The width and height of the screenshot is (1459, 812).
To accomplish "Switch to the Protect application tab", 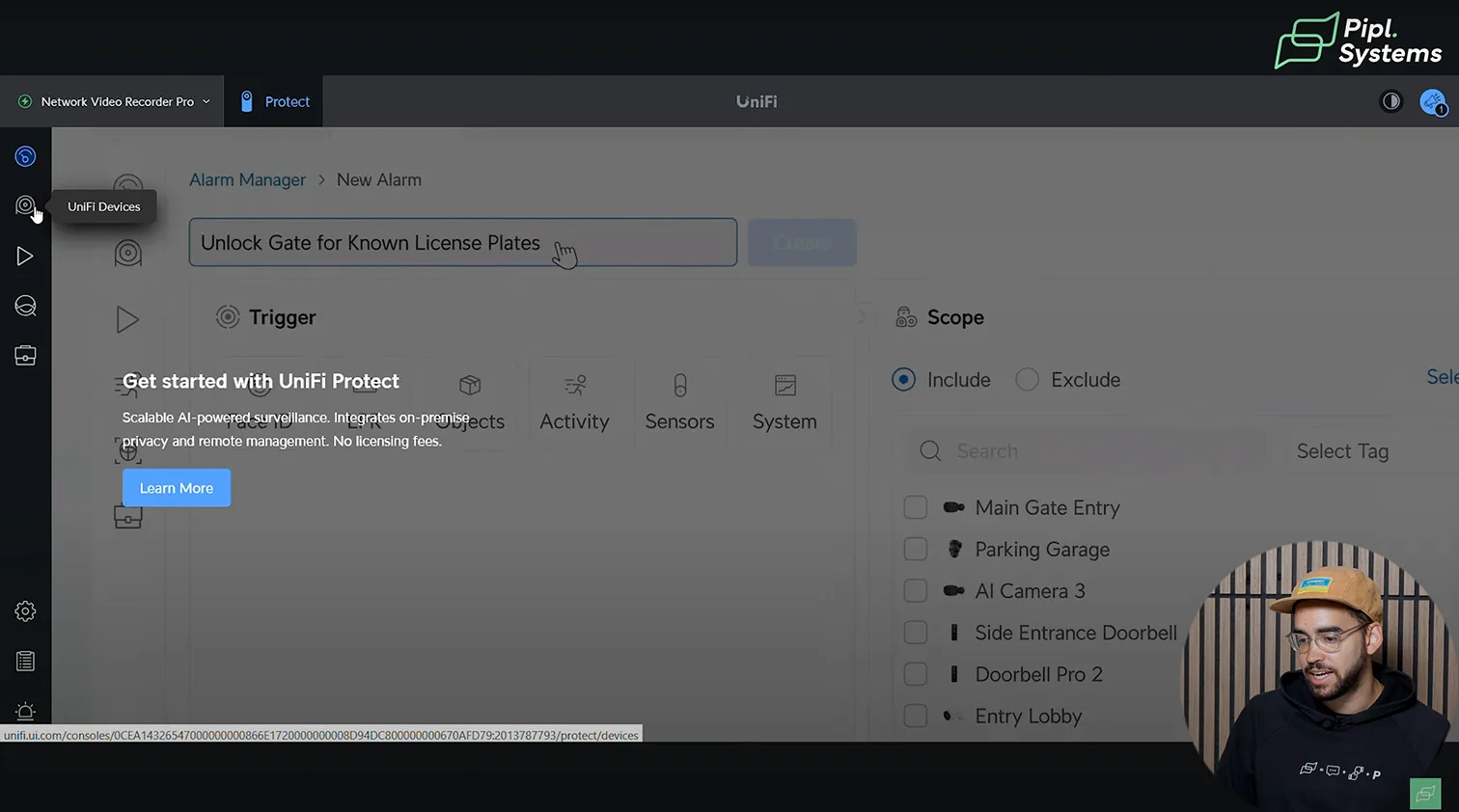I will (x=275, y=101).
